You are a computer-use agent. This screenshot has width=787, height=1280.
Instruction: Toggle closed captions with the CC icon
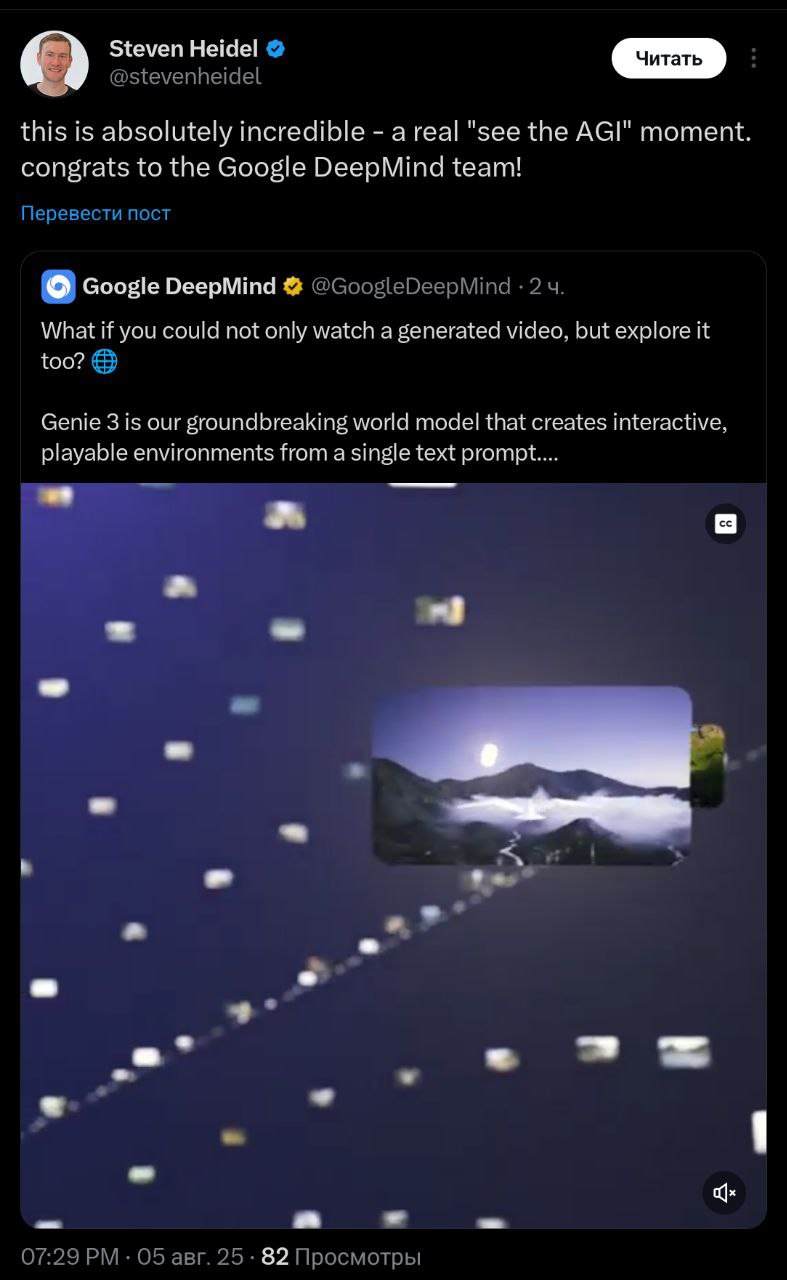point(725,523)
